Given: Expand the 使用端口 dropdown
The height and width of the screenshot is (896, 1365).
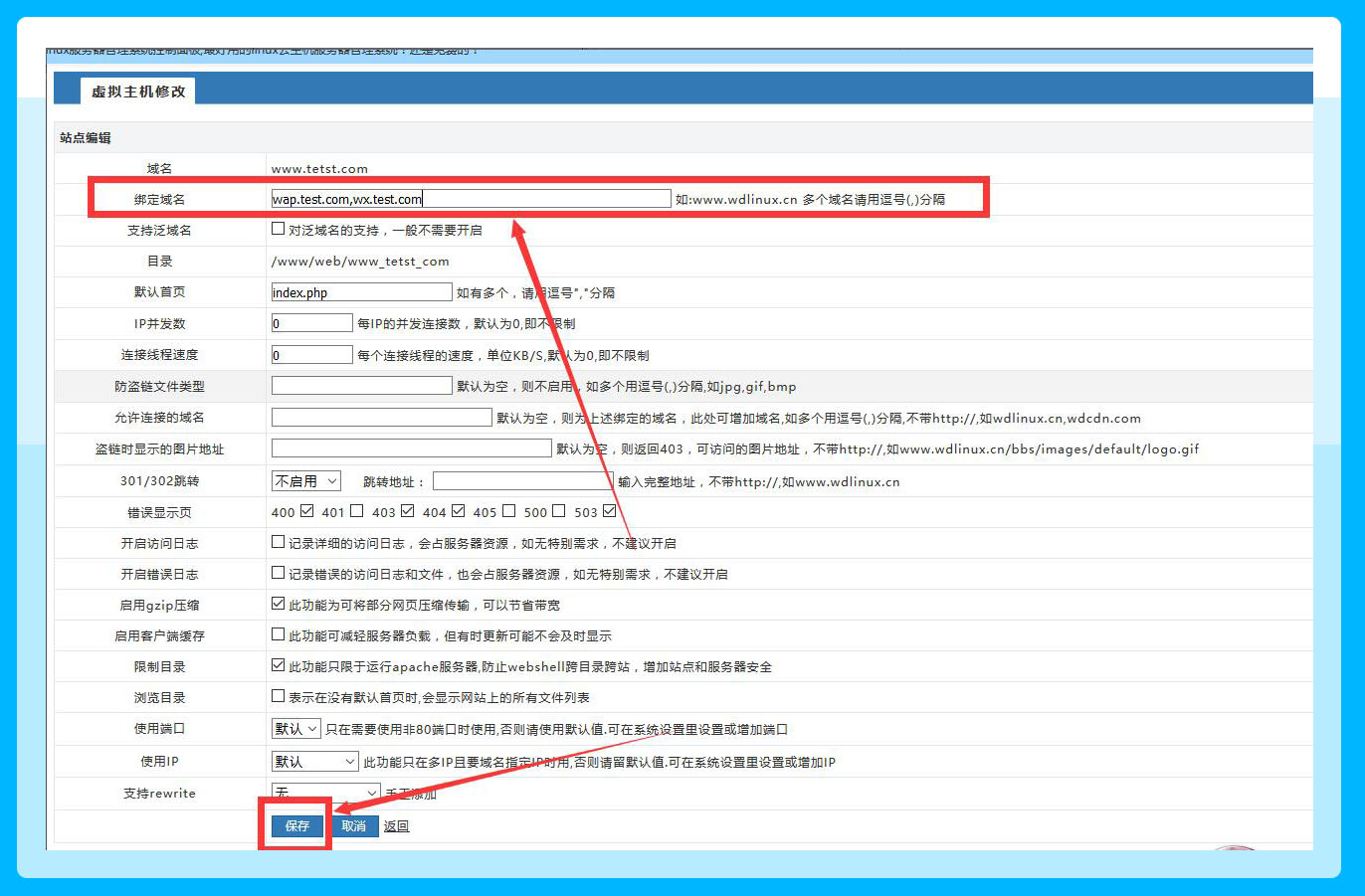Looking at the screenshot, I should coord(295,729).
